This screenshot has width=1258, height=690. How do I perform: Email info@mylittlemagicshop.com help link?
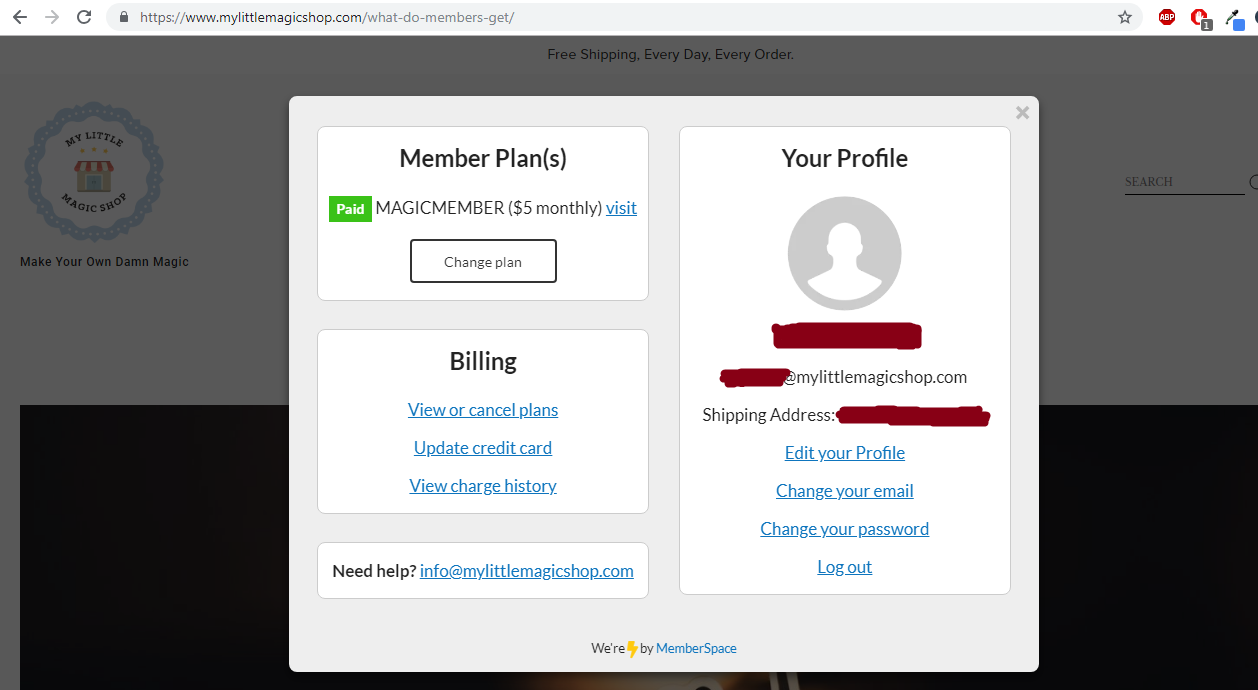[527, 571]
